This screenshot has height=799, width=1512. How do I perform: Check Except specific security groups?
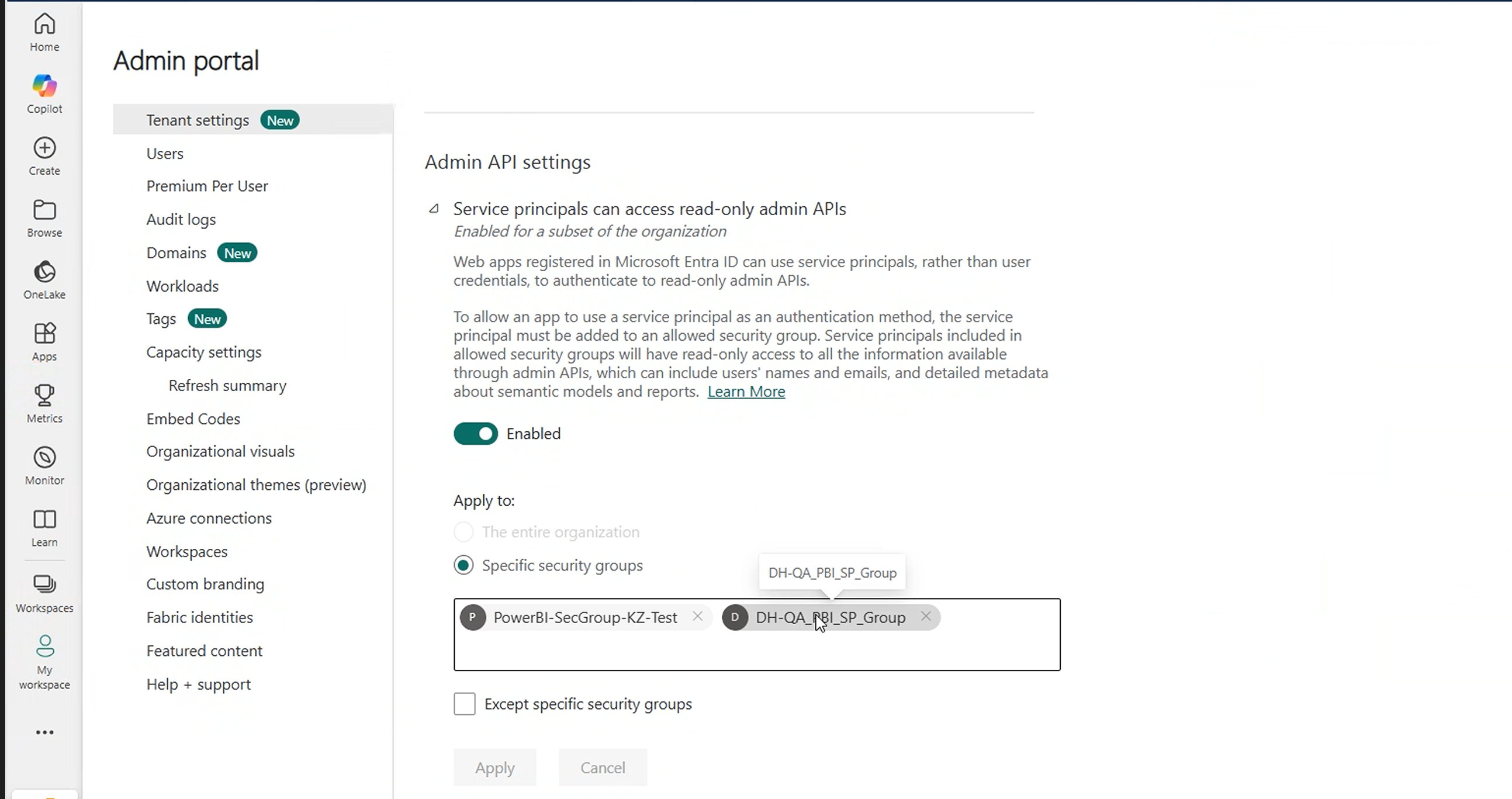click(464, 704)
